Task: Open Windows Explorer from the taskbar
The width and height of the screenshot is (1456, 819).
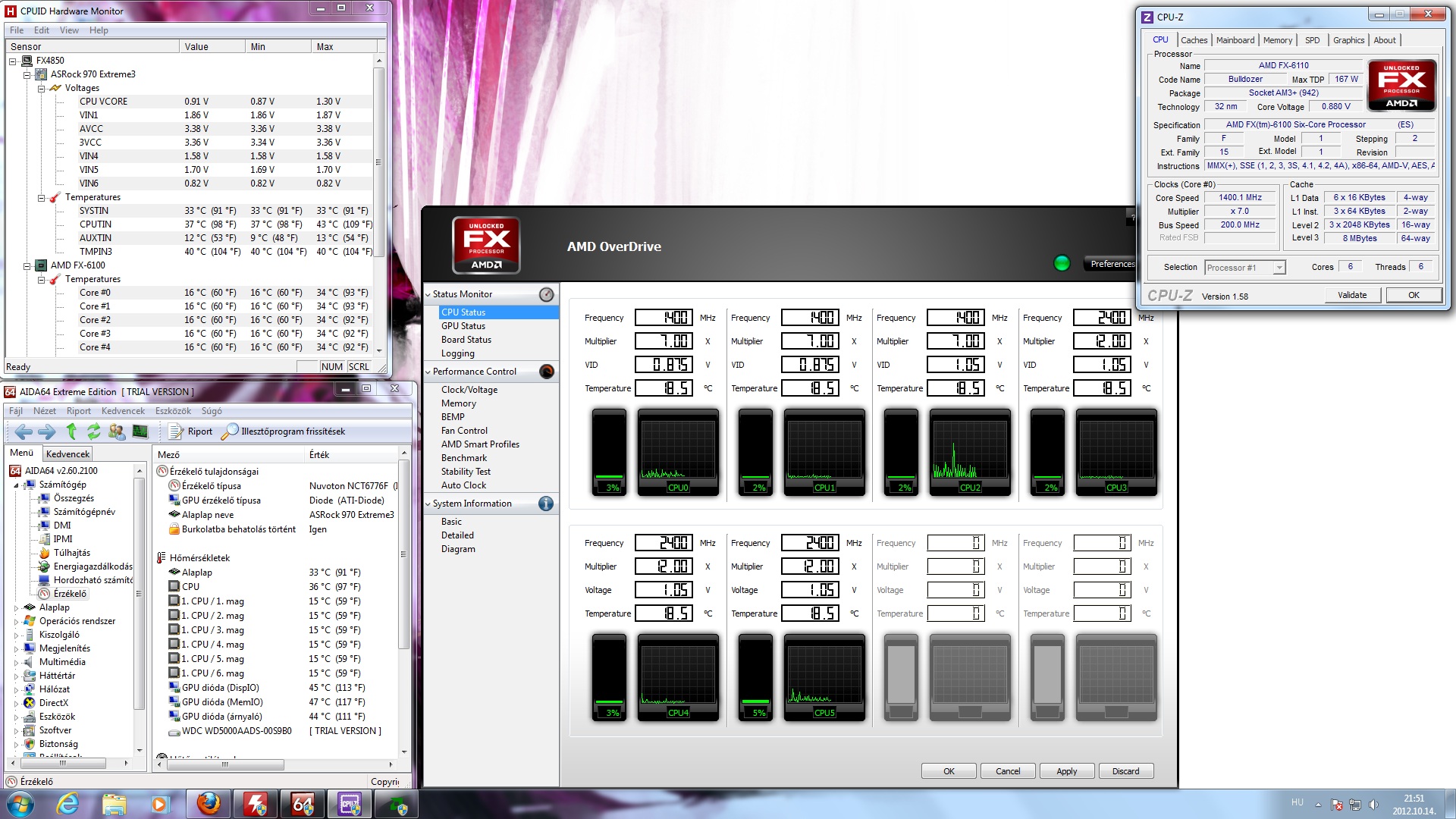Action: (114, 804)
